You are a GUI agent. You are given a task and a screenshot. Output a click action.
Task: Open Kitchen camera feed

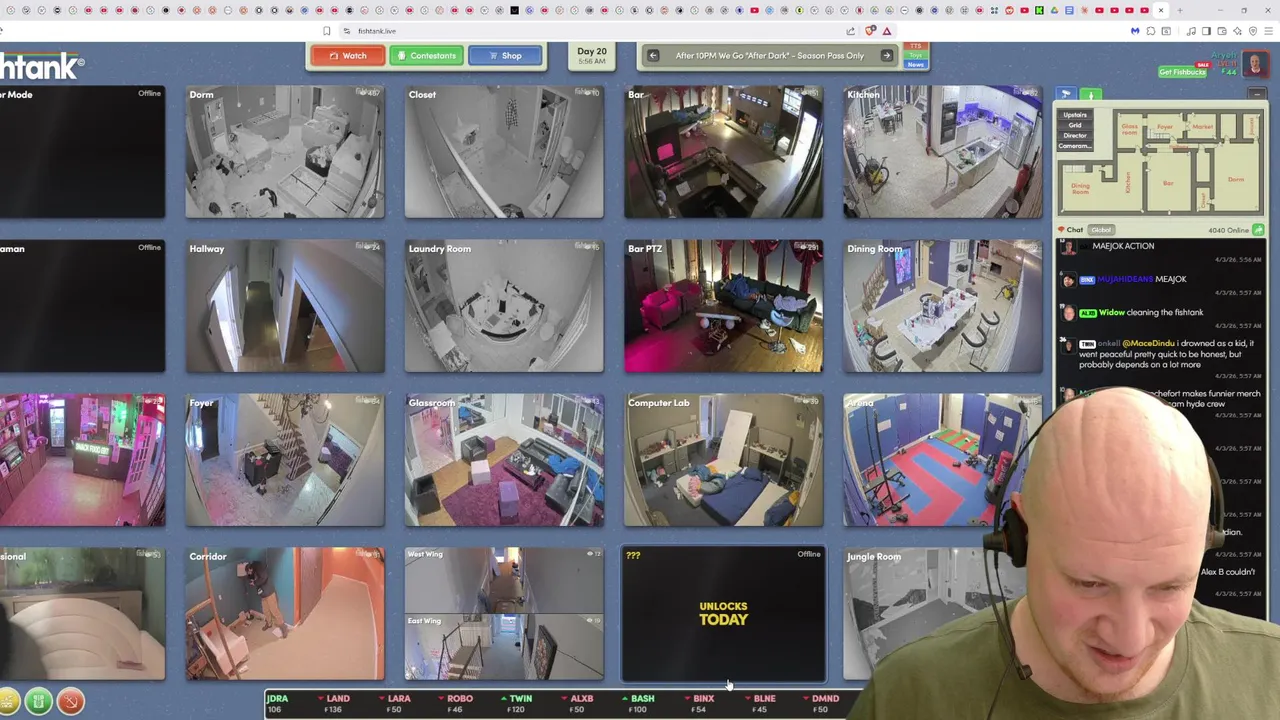[x=943, y=152]
